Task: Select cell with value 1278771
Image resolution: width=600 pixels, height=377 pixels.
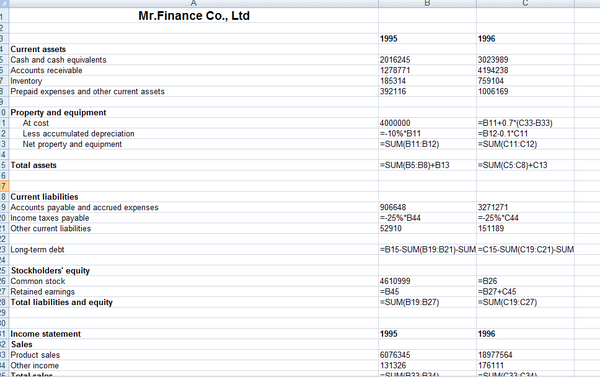Action: (x=395, y=70)
